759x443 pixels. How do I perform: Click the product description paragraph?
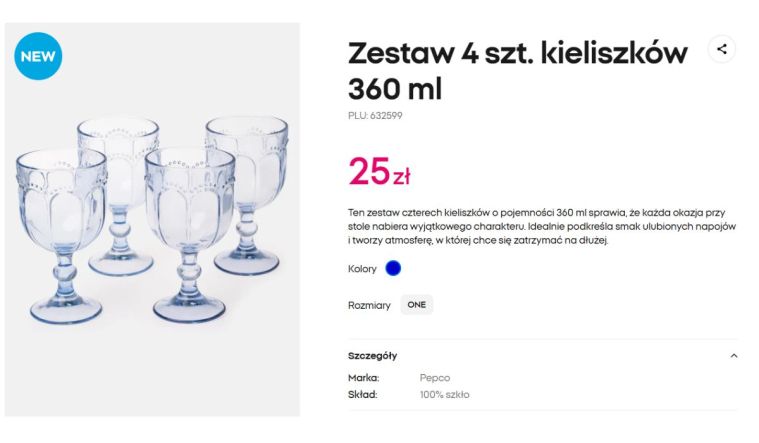542,226
